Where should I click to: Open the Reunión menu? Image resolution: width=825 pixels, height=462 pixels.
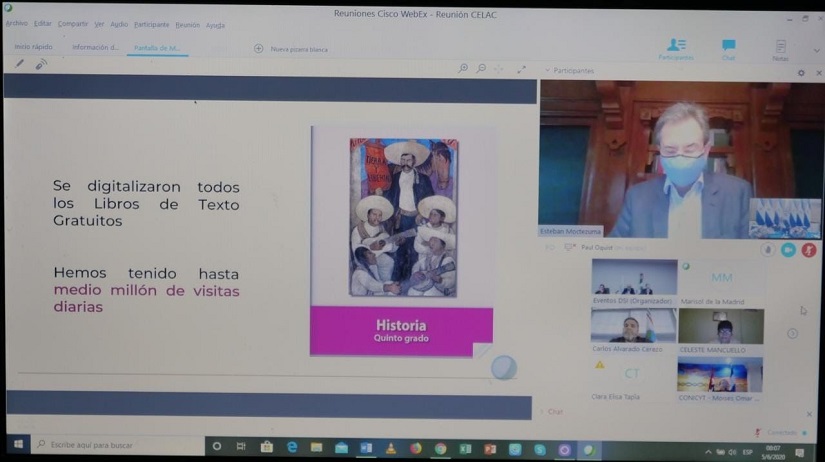187,25
